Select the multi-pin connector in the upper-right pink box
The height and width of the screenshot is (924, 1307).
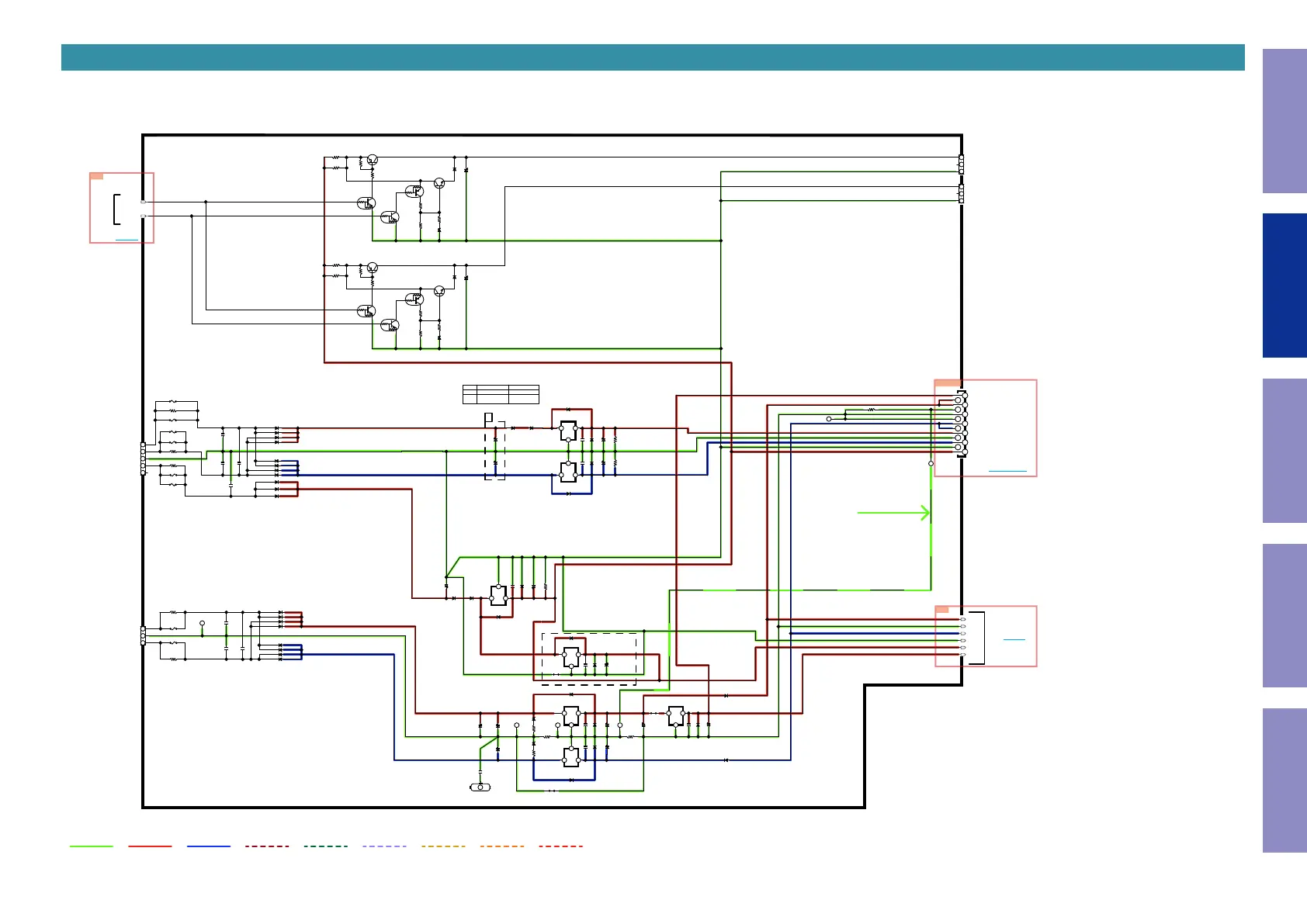tap(961, 424)
